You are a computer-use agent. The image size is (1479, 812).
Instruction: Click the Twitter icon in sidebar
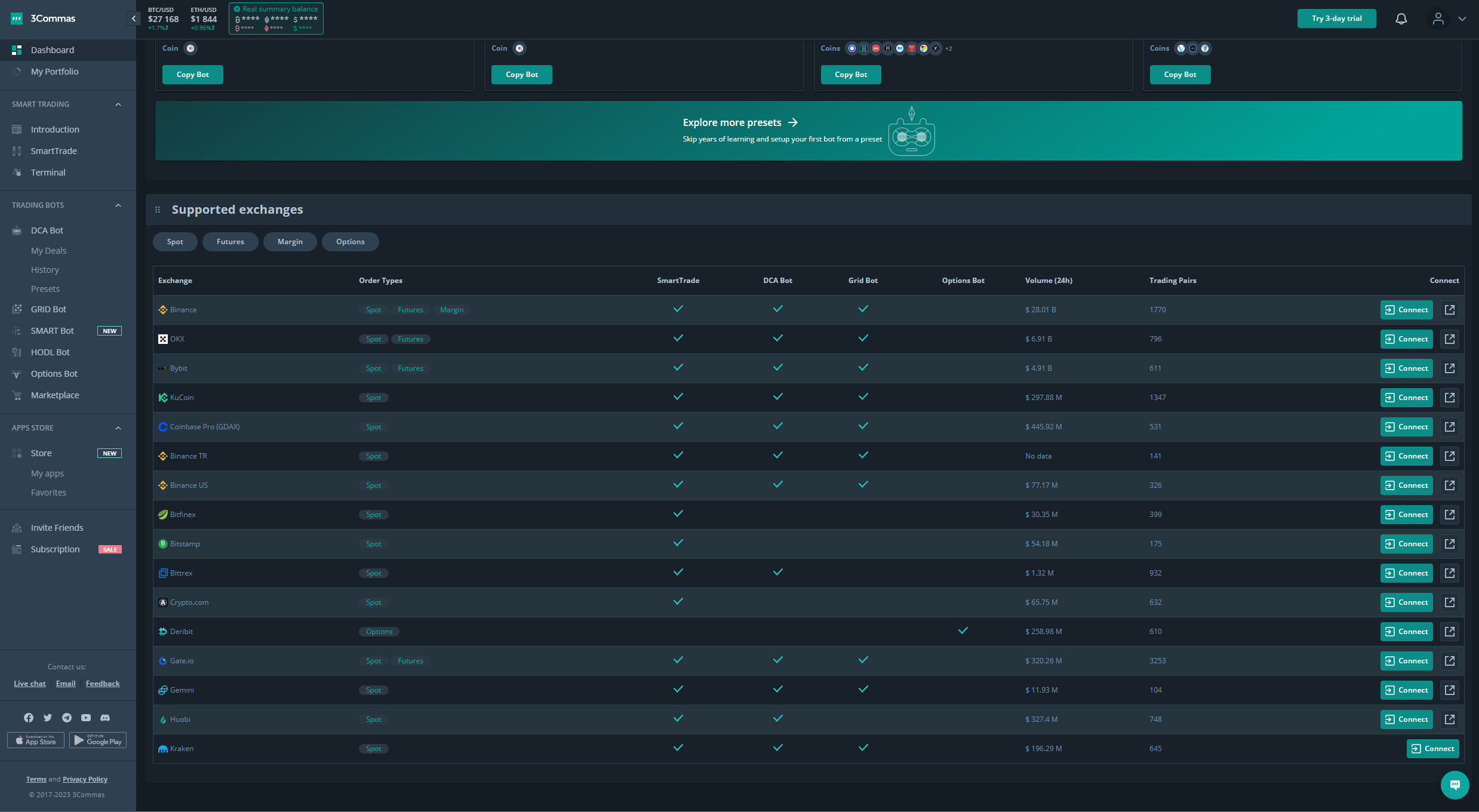(48, 718)
